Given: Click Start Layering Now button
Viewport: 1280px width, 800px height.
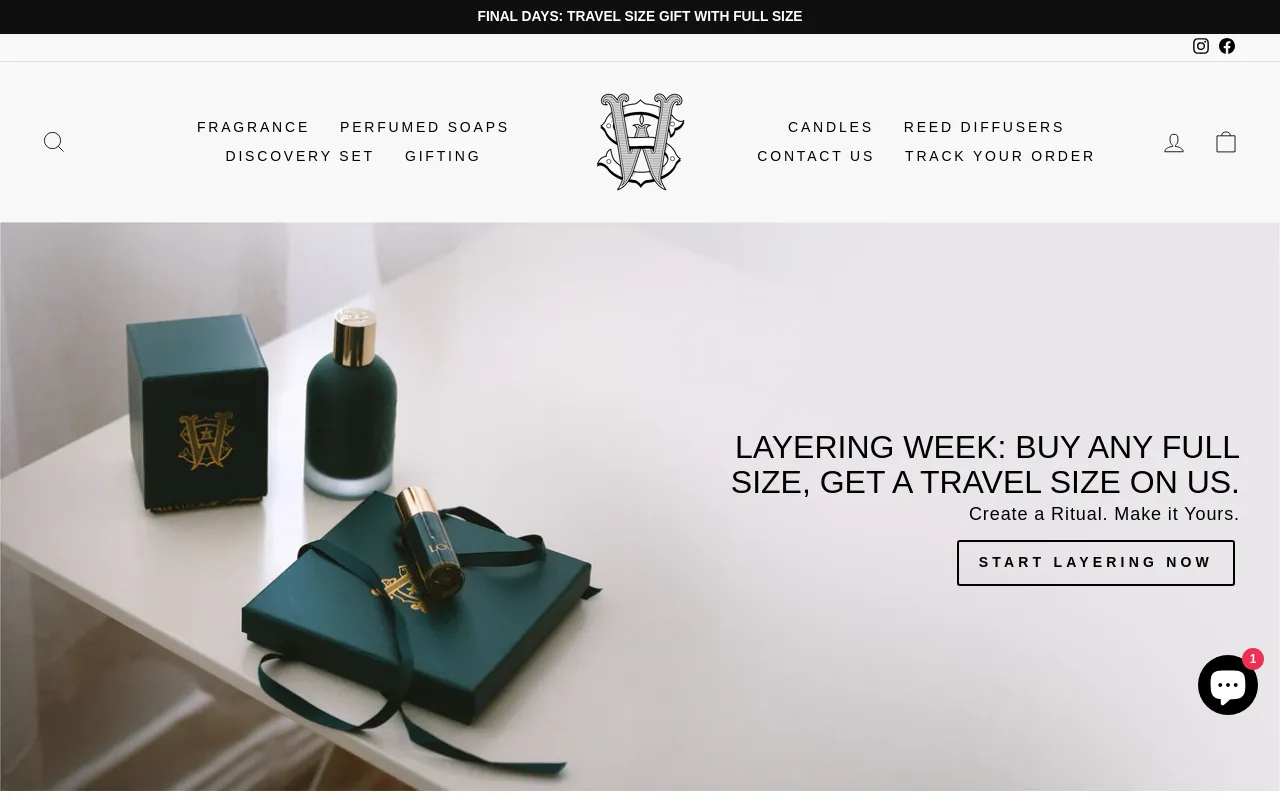Looking at the screenshot, I should (1096, 563).
